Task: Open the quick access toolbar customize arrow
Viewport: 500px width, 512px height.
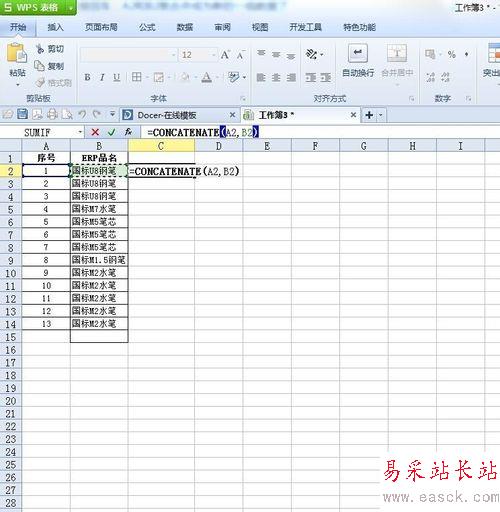Action: pyautogui.click(x=112, y=114)
